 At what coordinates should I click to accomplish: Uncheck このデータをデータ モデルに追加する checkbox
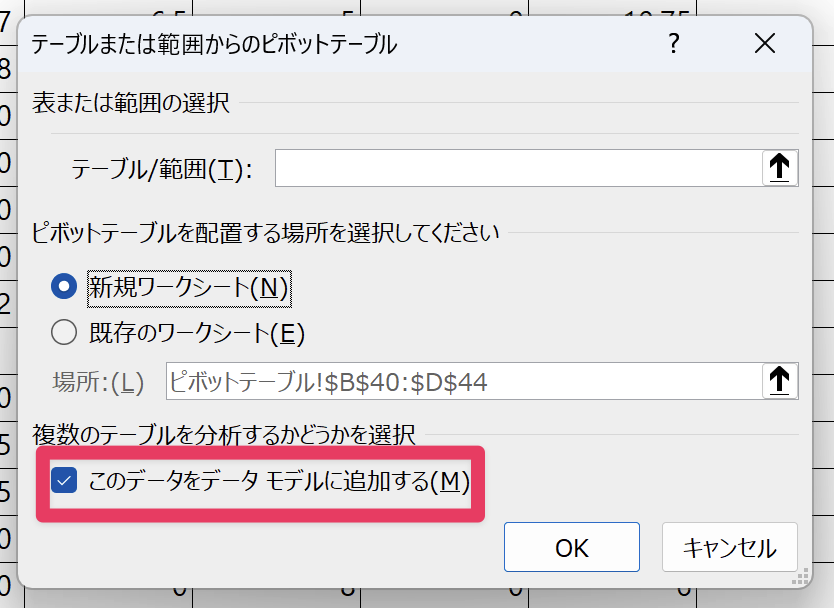64,482
